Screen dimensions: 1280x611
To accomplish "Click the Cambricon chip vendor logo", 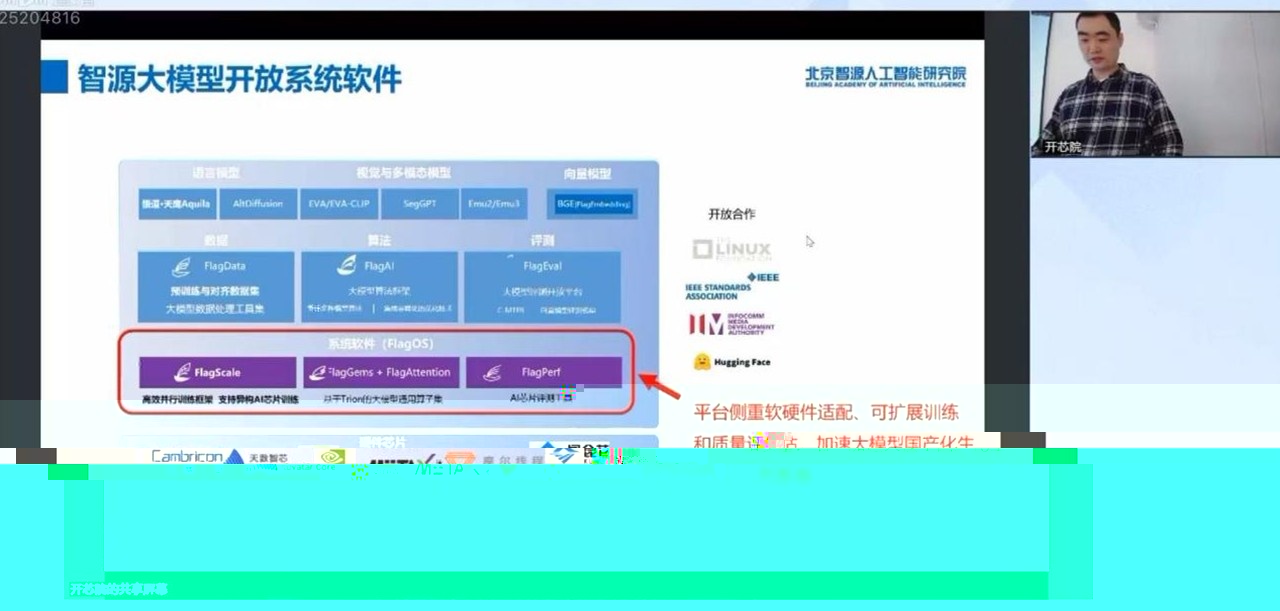I will click(187, 457).
